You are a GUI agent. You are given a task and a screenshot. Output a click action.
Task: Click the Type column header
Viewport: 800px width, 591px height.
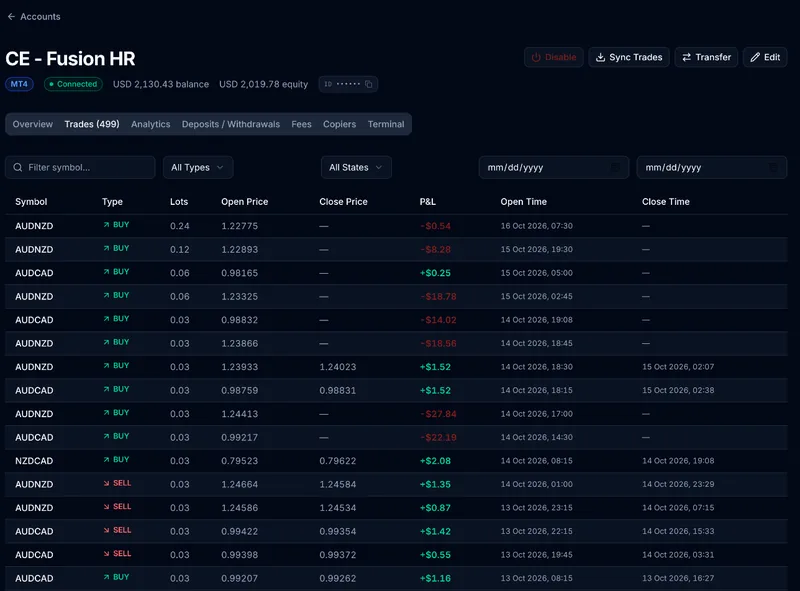click(x=112, y=202)
